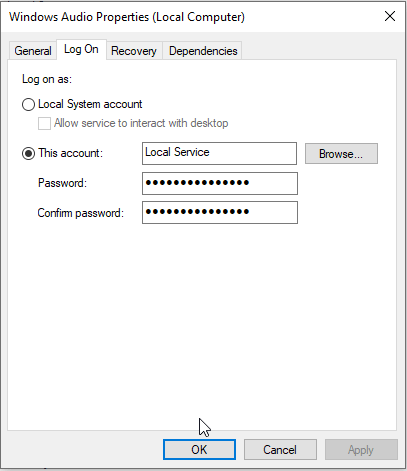Click the 'Password:' label text
The height and width of the screenshot is (471, 407).
click(x=62, y=183)
